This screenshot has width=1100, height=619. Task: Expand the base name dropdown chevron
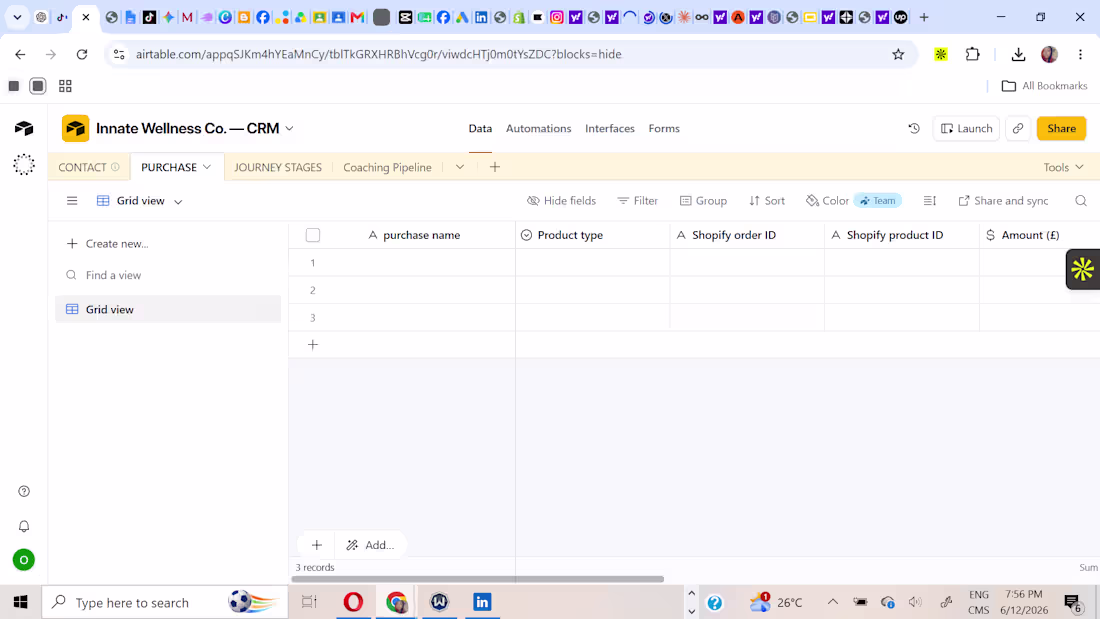click(289, 128)
